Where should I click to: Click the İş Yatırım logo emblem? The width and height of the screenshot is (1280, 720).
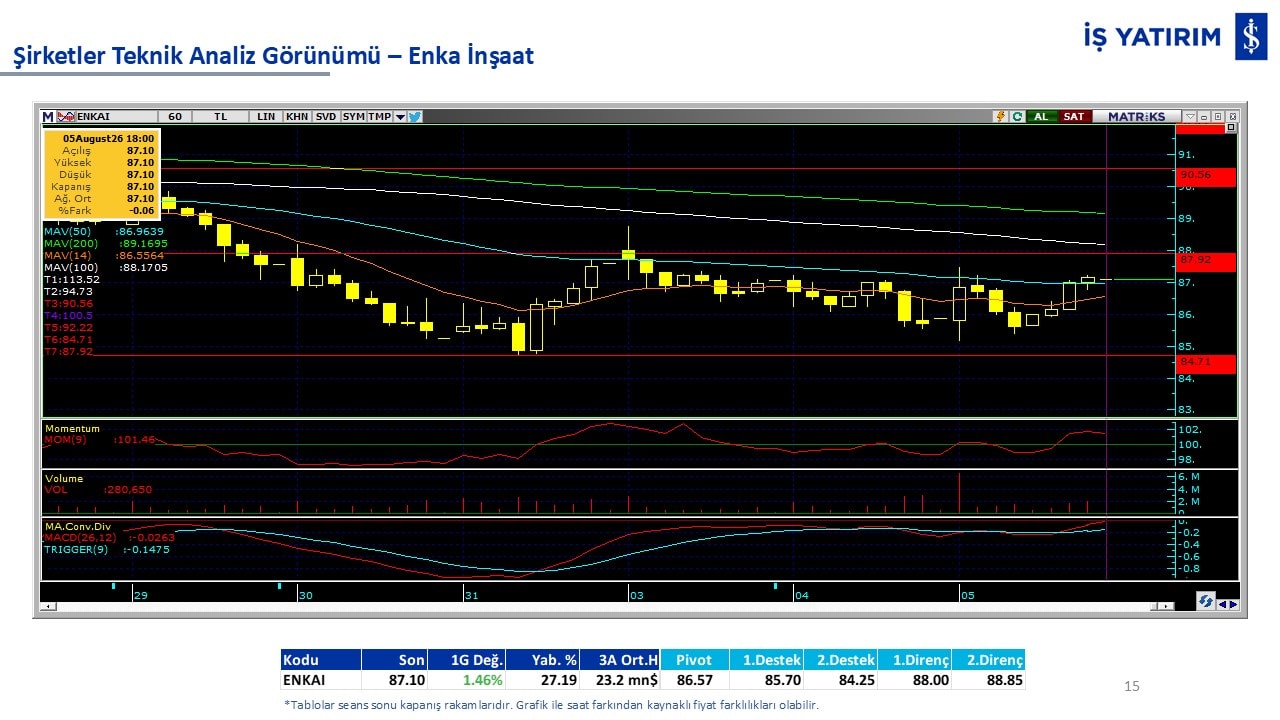[x=1251, y=37]
